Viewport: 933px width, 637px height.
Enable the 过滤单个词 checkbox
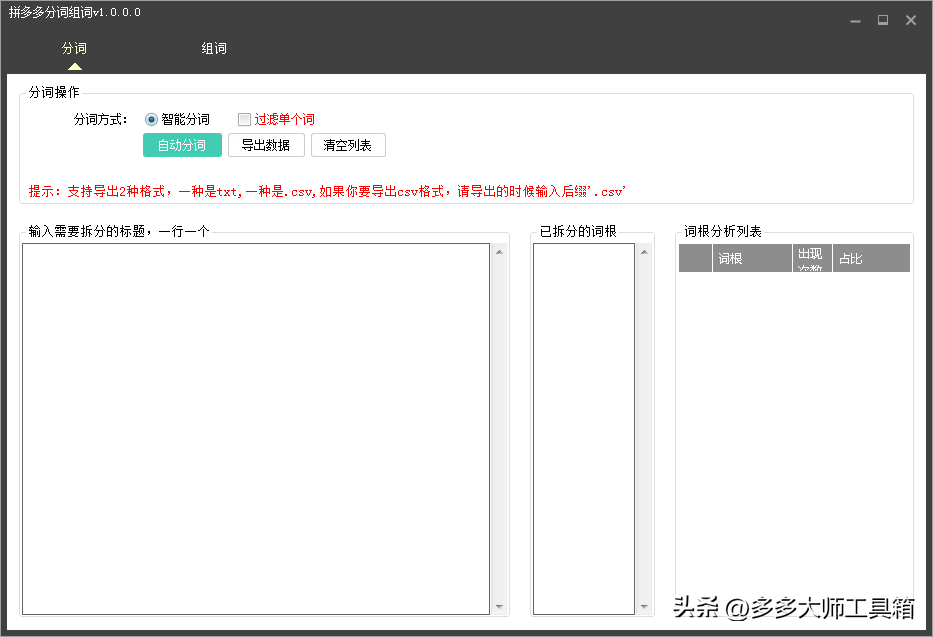pos(244,119)
